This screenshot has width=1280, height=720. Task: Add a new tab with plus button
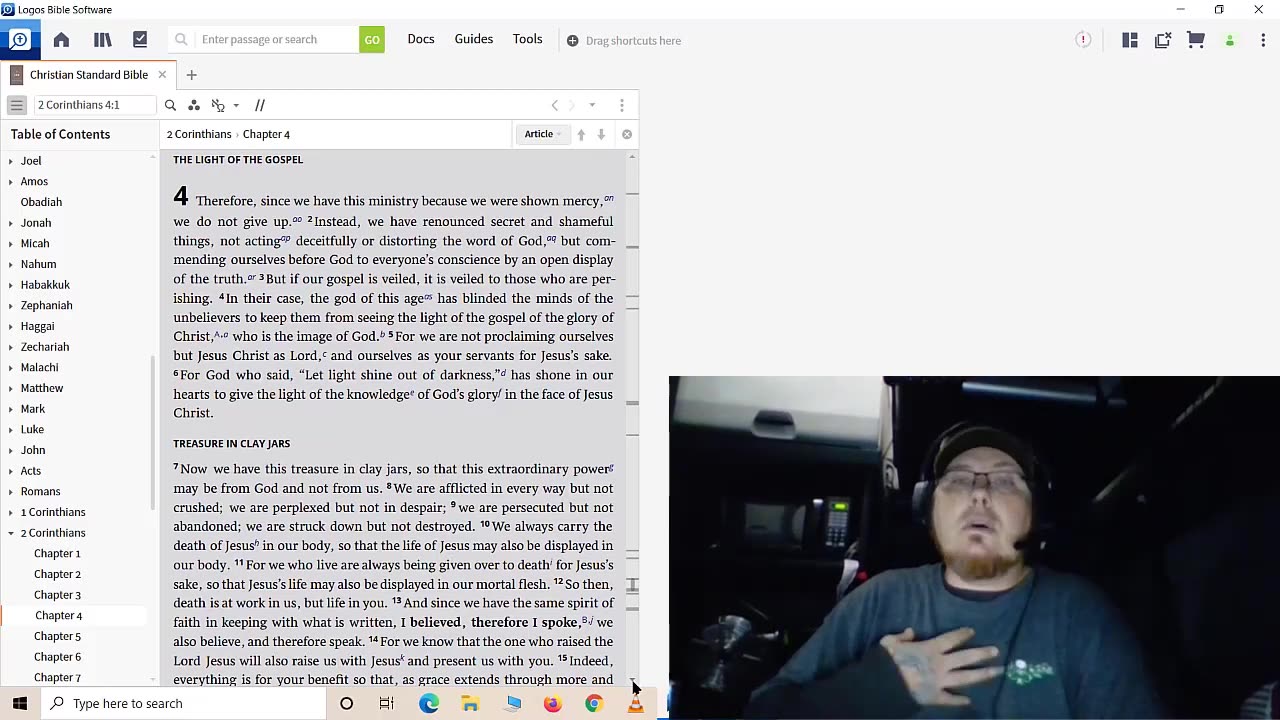tap(191, 75)
